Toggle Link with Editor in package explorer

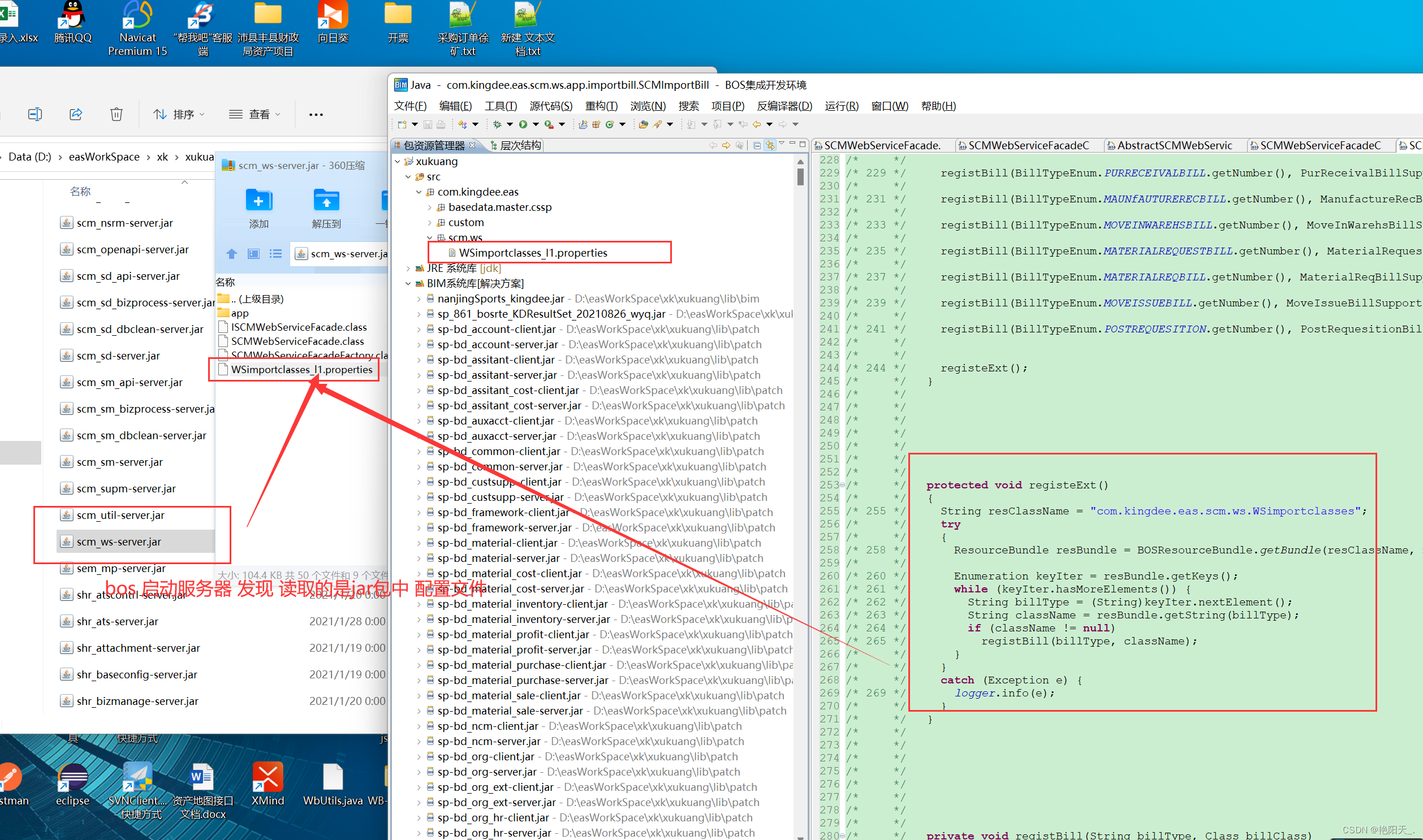[770, 145]
